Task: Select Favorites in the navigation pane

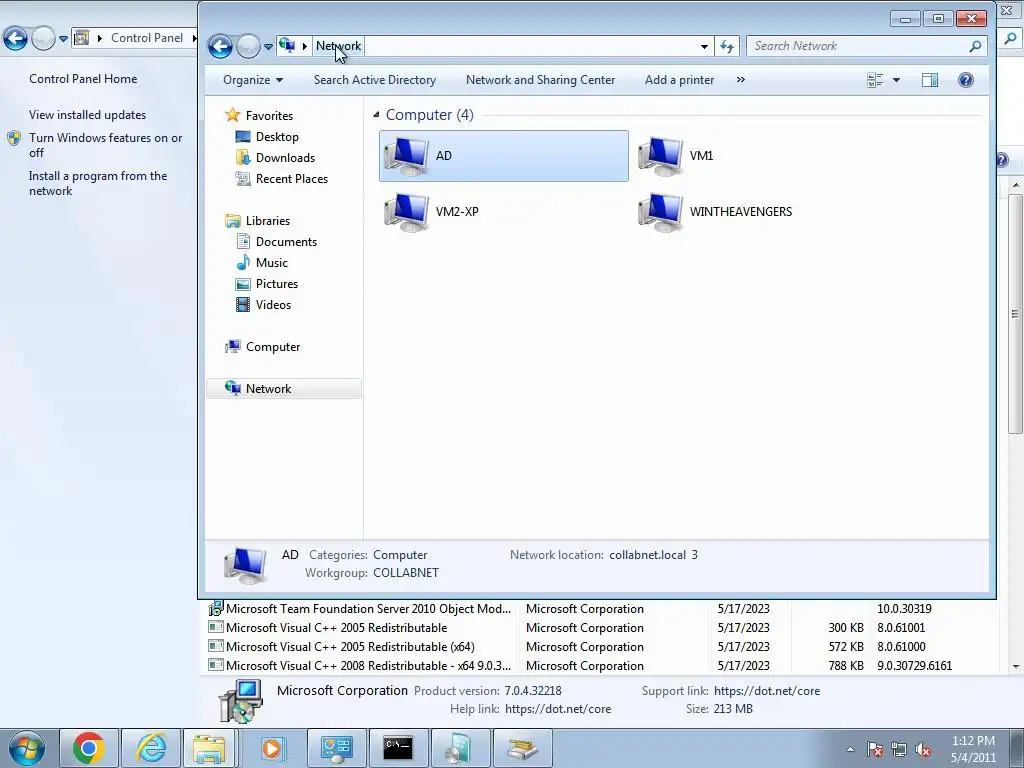Action: (269, 116)
